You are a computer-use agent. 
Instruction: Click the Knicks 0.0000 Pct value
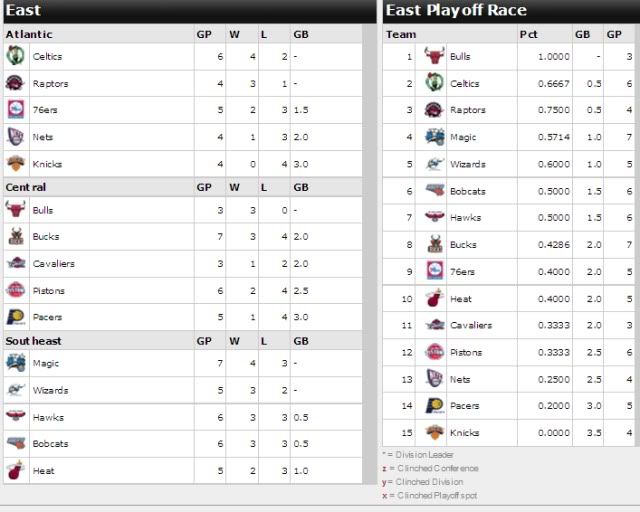tap(553, 433)
